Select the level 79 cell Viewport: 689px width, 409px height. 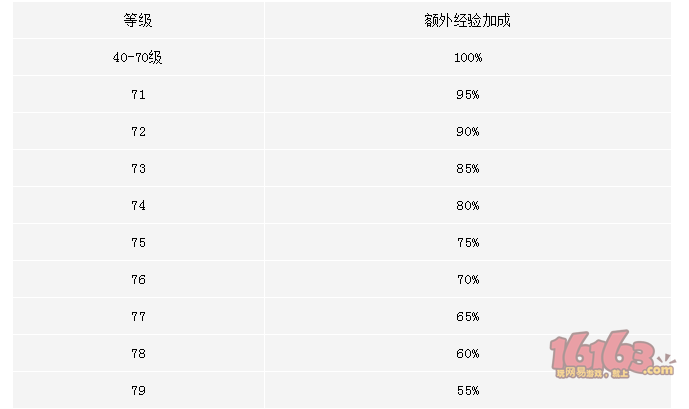click(x=138, y=391)
